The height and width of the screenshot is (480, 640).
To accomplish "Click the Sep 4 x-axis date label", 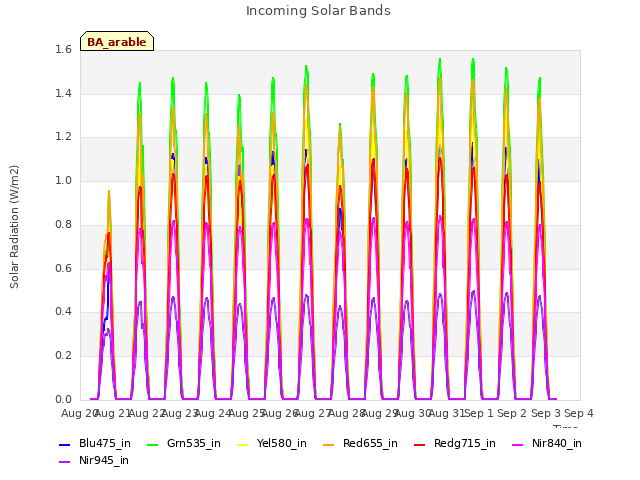I will (x=579, y=413).
